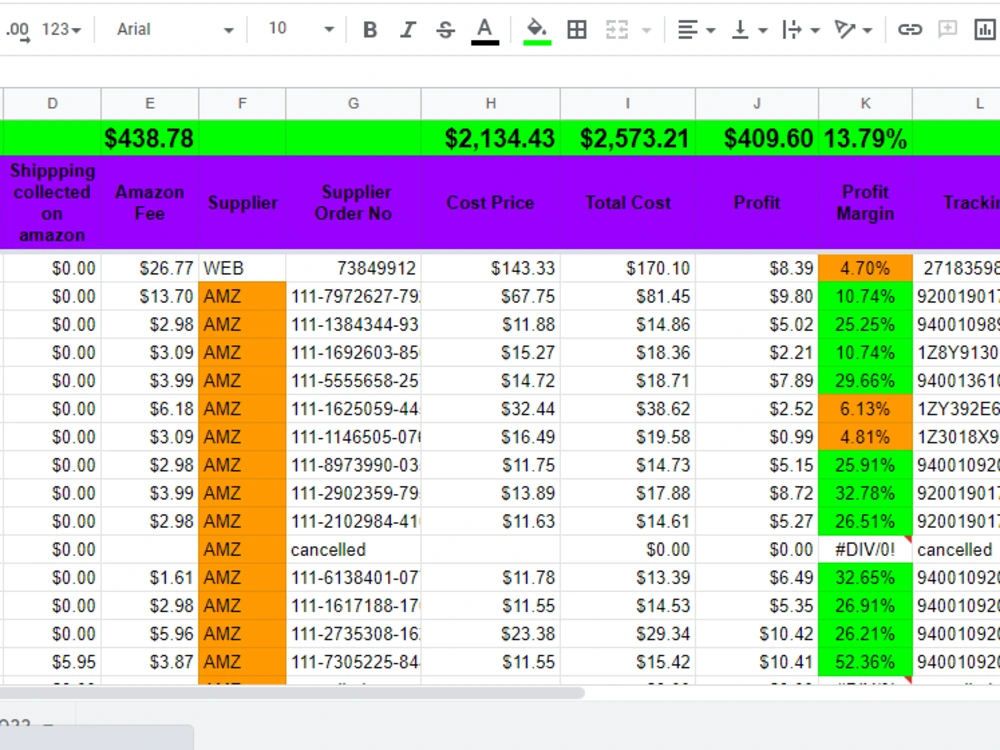Click the 6.13% margin cell
The image size is (1000, 750).
pyautogui.click(x=865, y=409)
